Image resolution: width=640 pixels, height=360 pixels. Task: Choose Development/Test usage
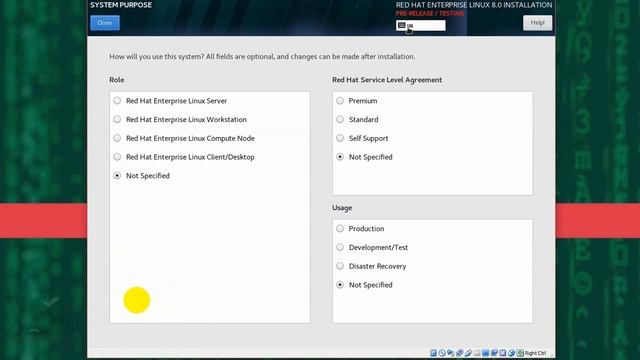tap(372, 247)
